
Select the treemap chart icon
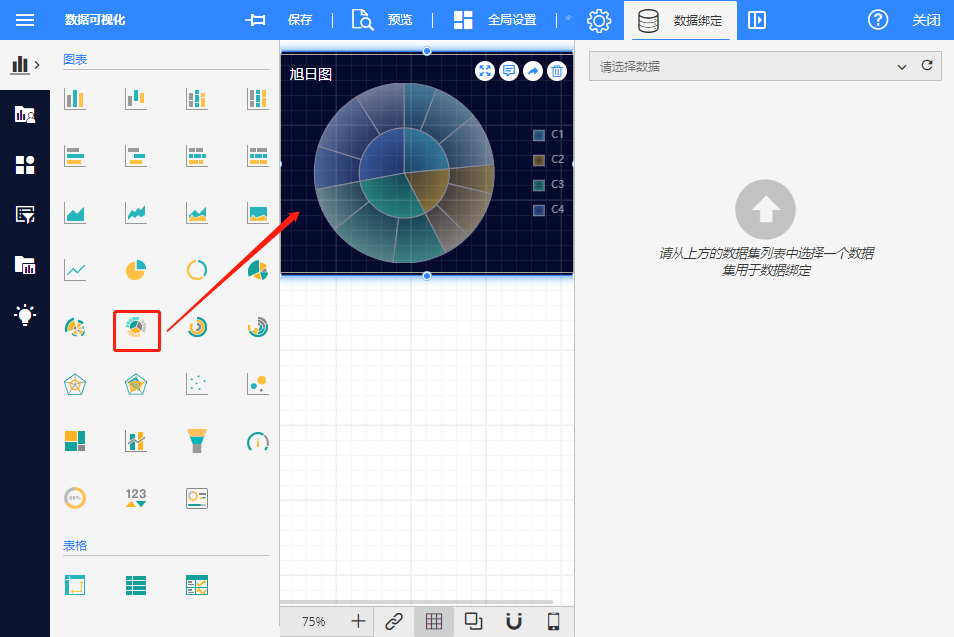click(75, 441)
